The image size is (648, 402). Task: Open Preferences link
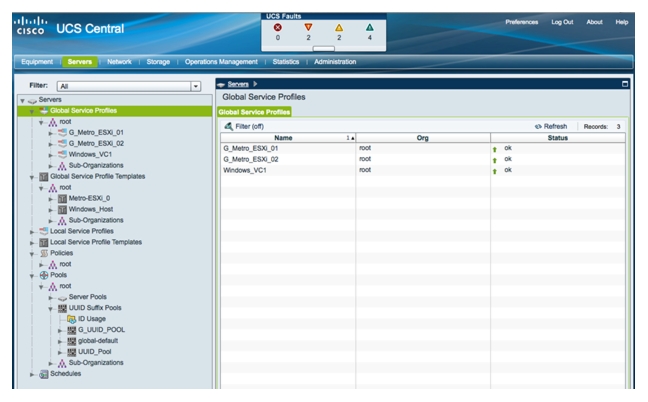(522, 22)
